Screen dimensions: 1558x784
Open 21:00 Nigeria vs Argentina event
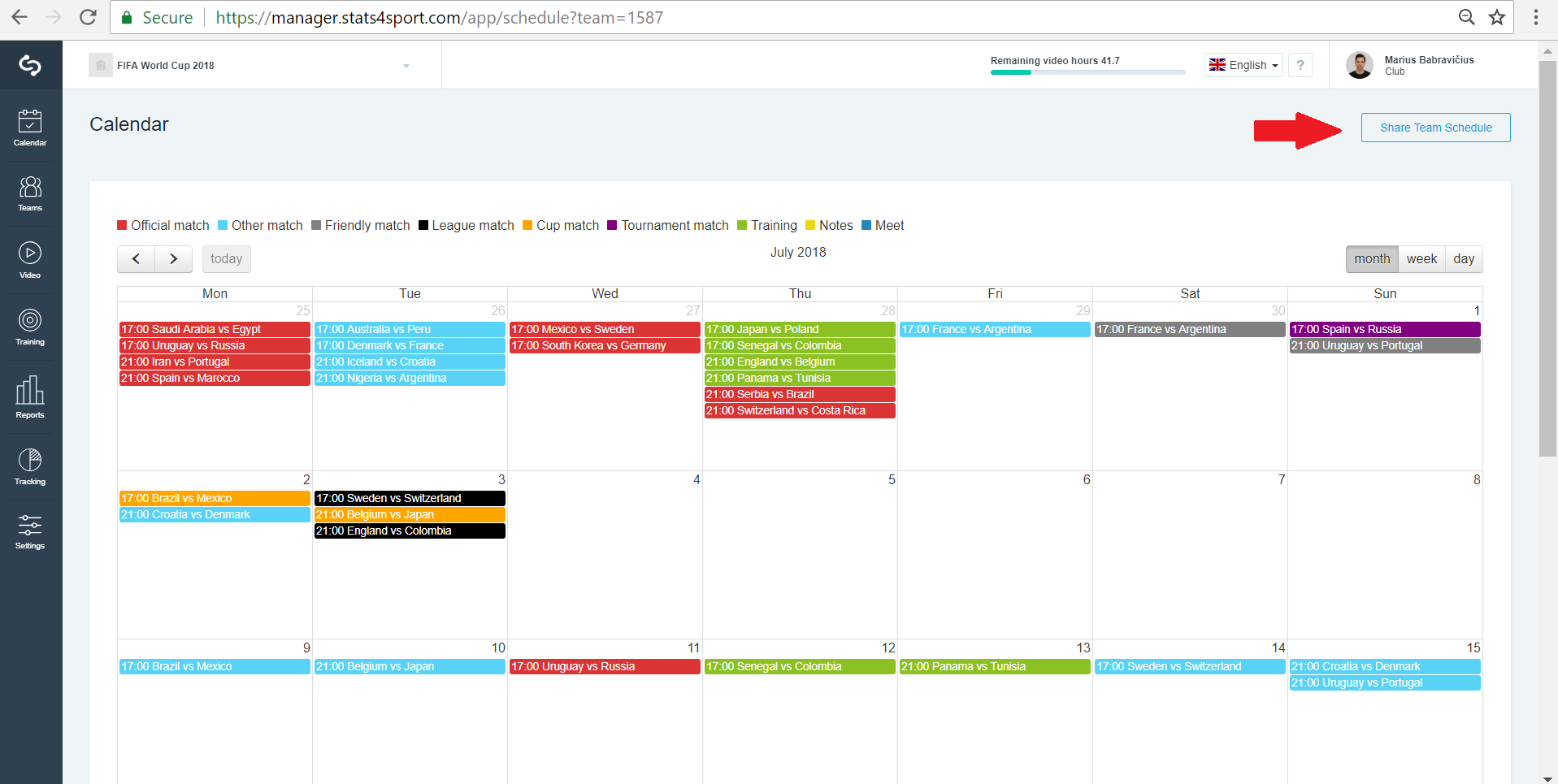point(410,378)
